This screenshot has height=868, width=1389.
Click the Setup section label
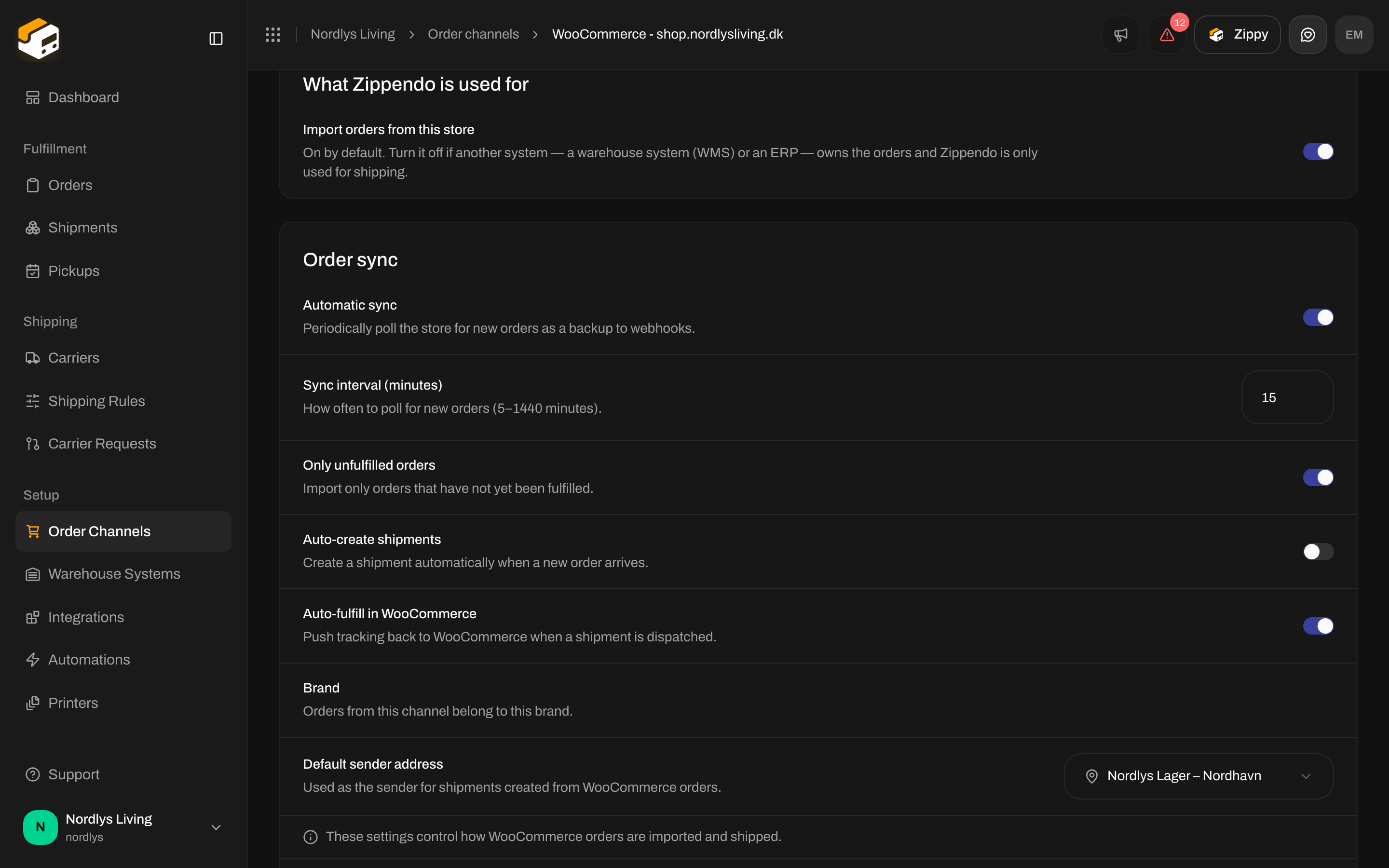click(41, 495)
